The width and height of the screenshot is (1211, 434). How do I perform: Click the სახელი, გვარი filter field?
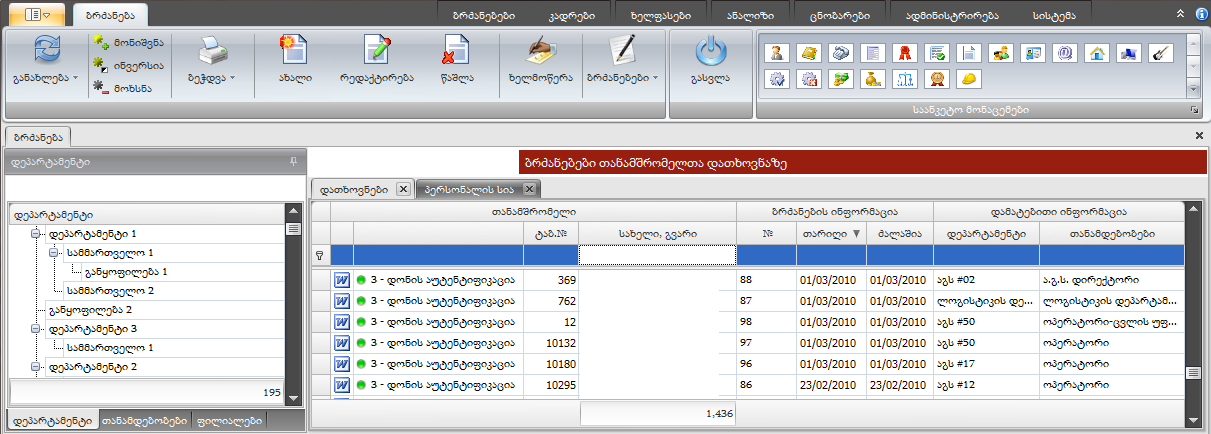click(x=656, y=255)
